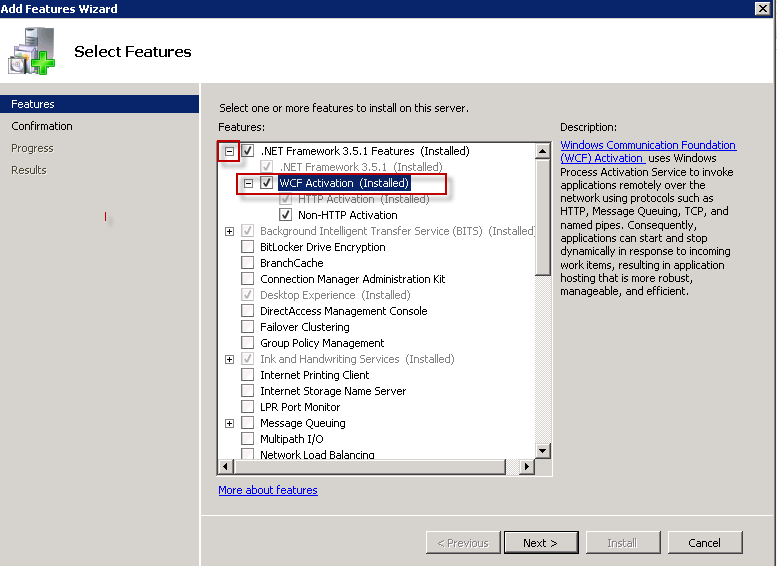
Task: Enable Internet Printing Client checkbox
Action: pyautogui.click(x=248, y=375)
